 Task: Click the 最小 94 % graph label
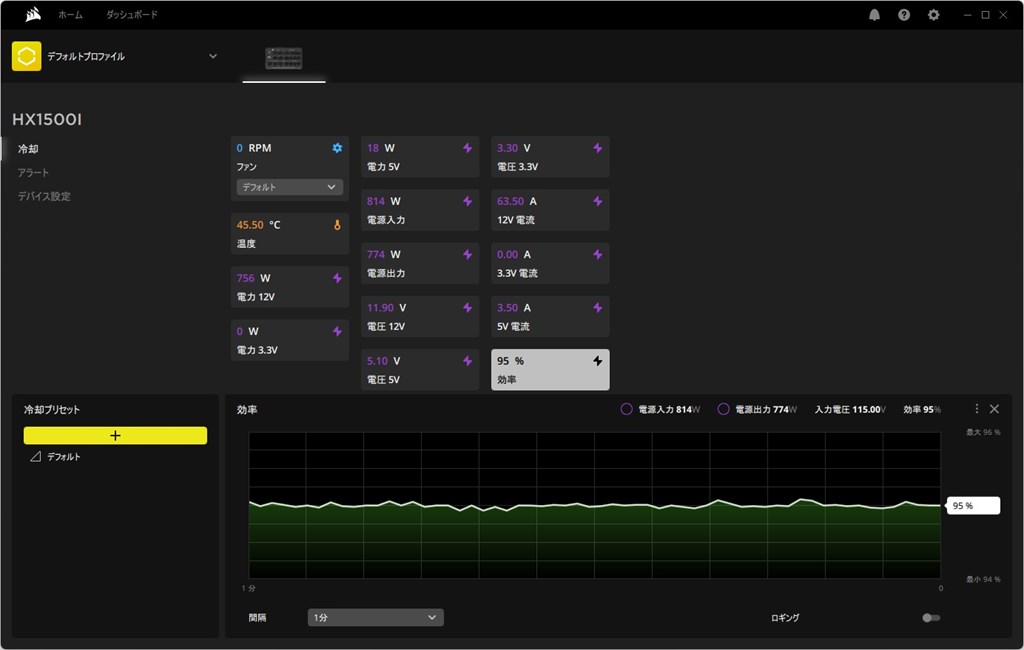pos(983,579)
